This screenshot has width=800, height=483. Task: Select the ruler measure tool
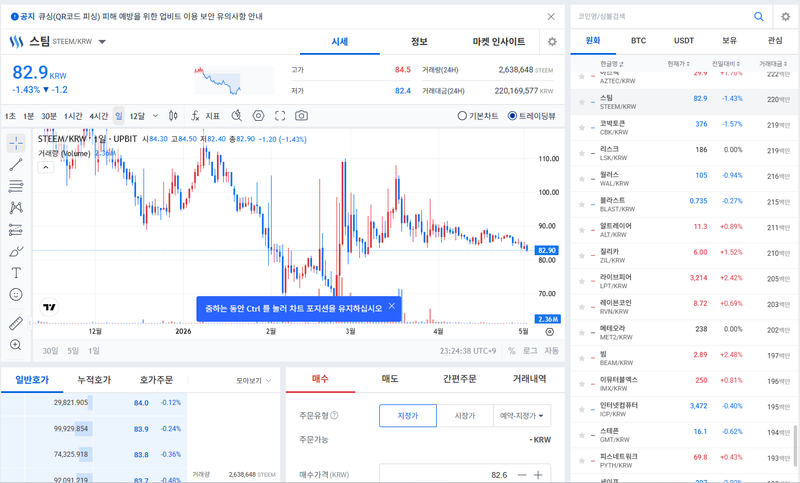pos(16,323)
